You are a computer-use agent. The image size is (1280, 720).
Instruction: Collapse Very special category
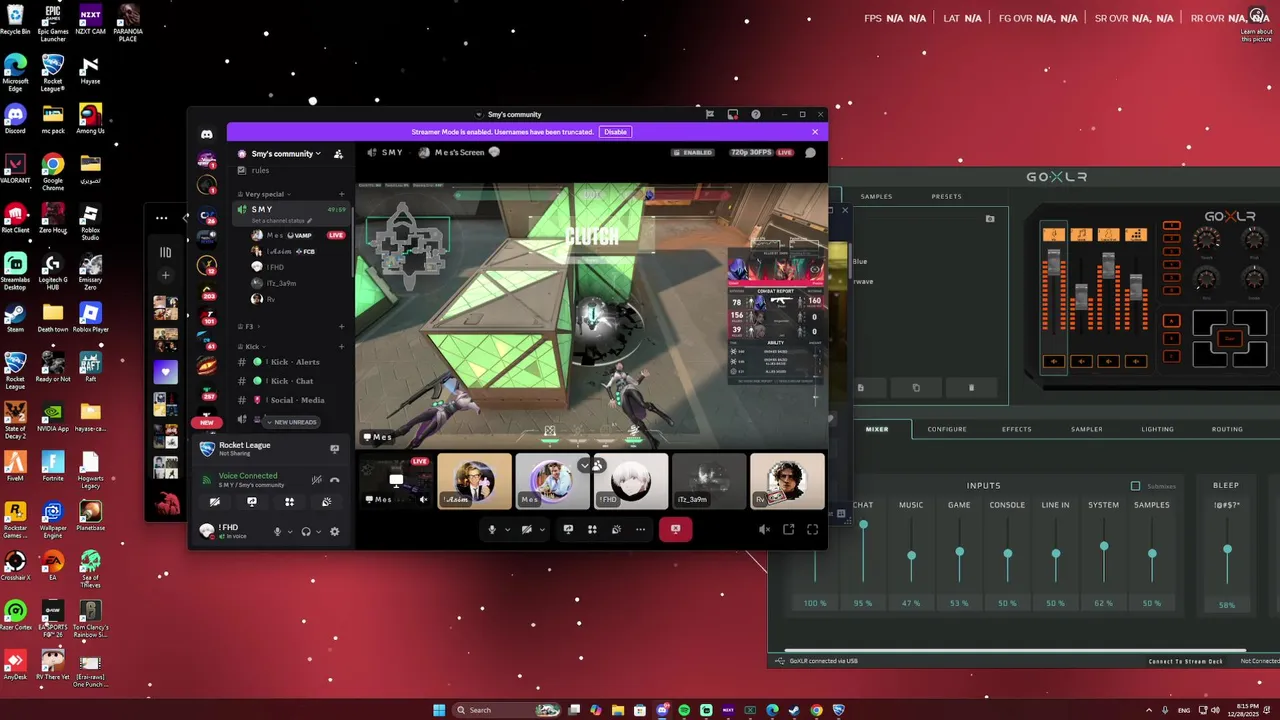(x=264, y=194)
